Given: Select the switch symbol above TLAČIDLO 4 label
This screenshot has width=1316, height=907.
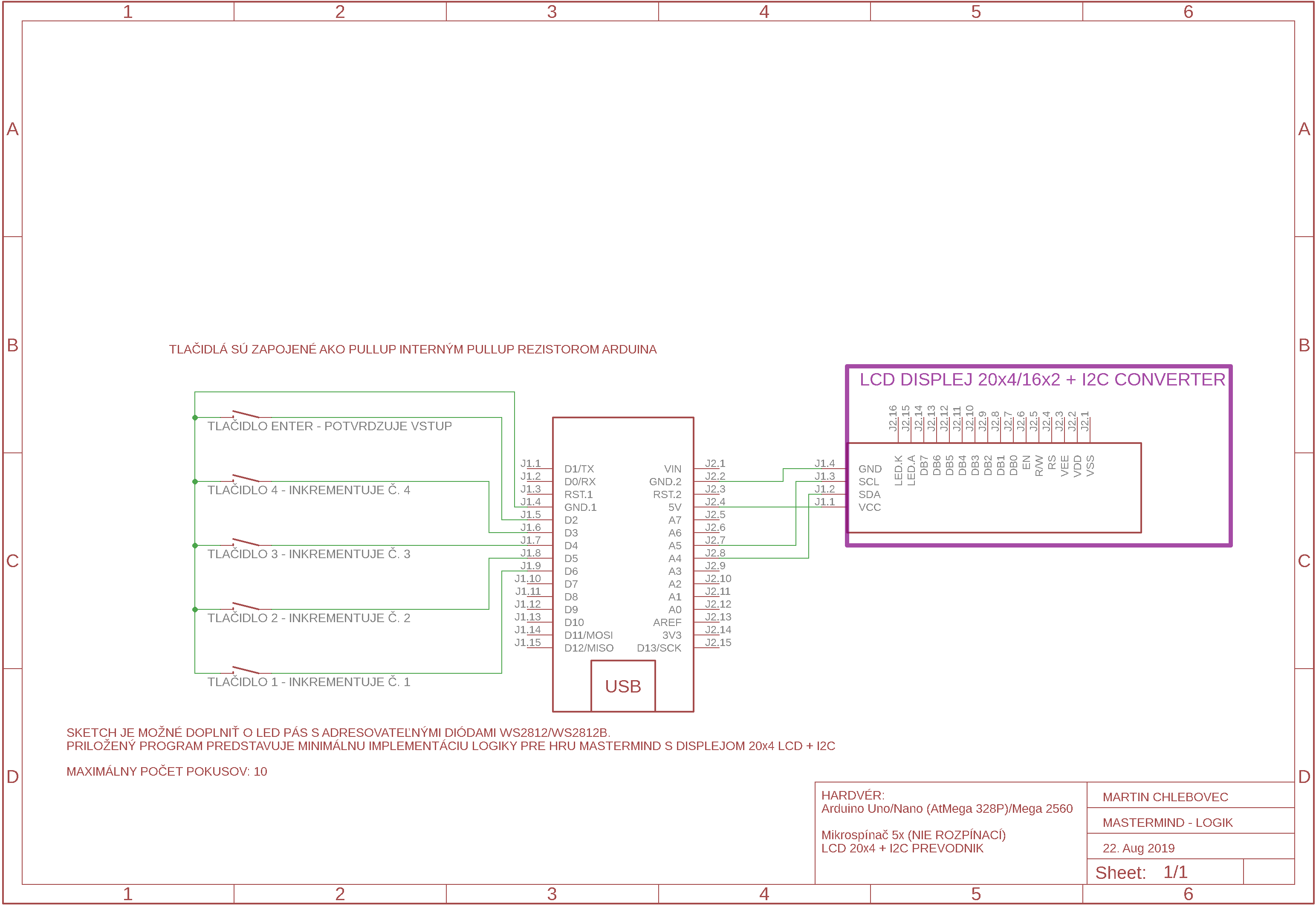Looking at the screenshot, I should tap(246, 478).
